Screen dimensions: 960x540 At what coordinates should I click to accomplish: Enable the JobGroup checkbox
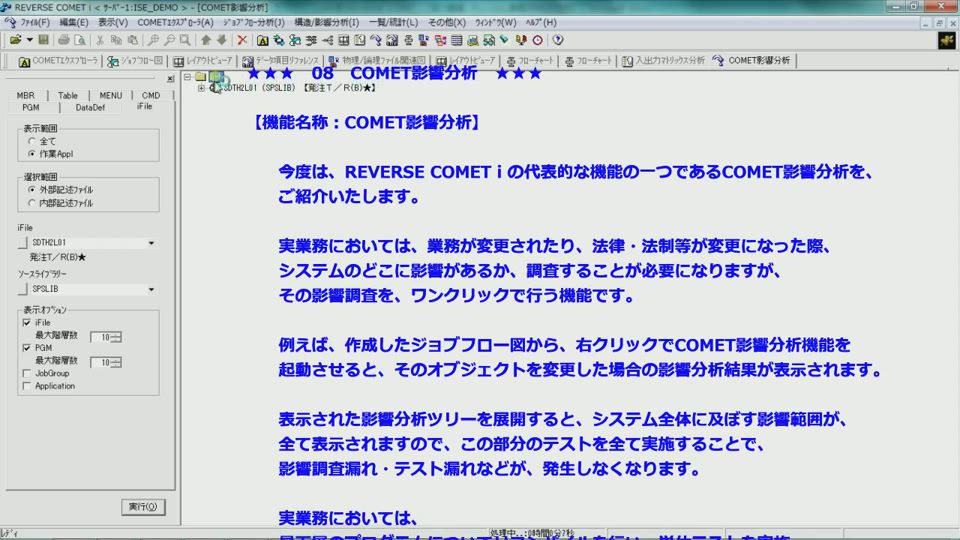click(x=26, y=373)
